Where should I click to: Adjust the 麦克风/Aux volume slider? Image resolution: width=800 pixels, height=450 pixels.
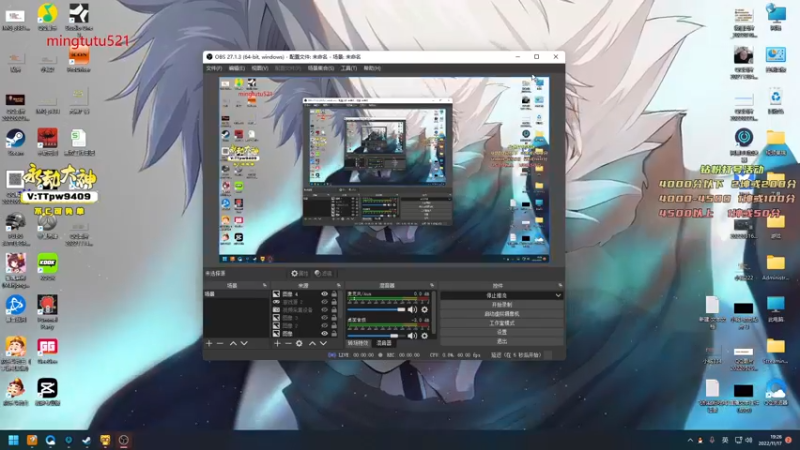[x=377, y=310]
